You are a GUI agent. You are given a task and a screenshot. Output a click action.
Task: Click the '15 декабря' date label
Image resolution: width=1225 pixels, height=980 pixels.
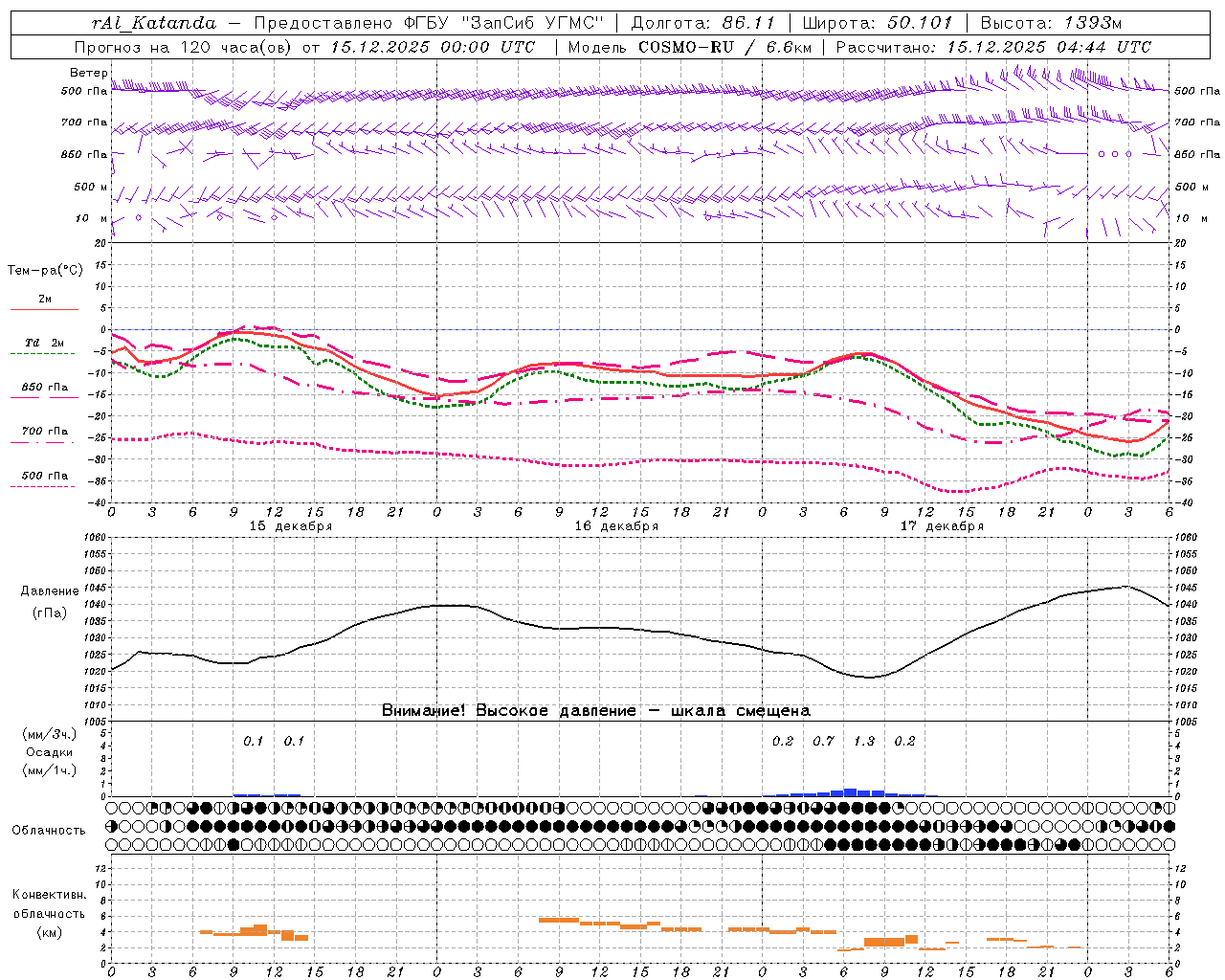291,526
